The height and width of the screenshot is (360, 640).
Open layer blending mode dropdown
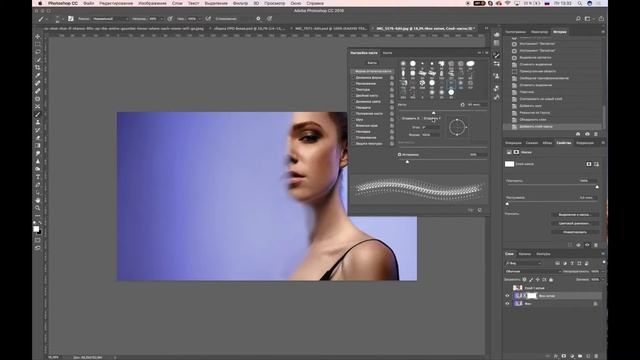(532, 271)
